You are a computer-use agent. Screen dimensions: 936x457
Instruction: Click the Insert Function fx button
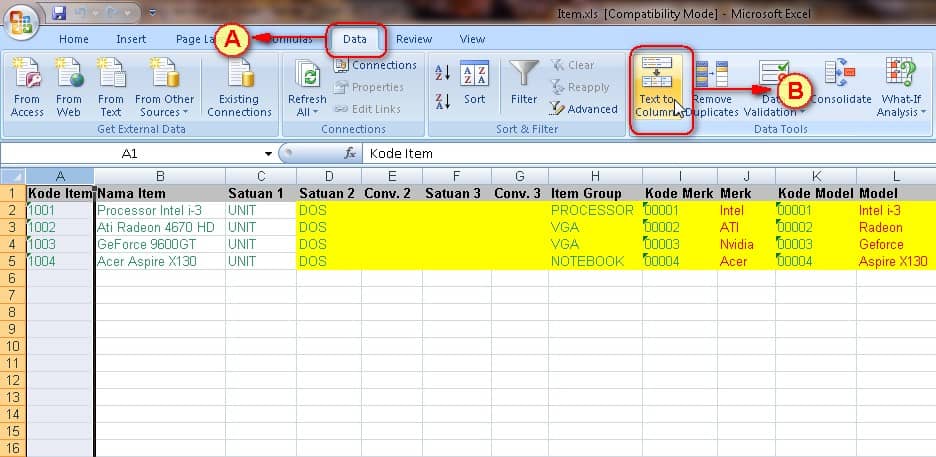click(350, 154)
